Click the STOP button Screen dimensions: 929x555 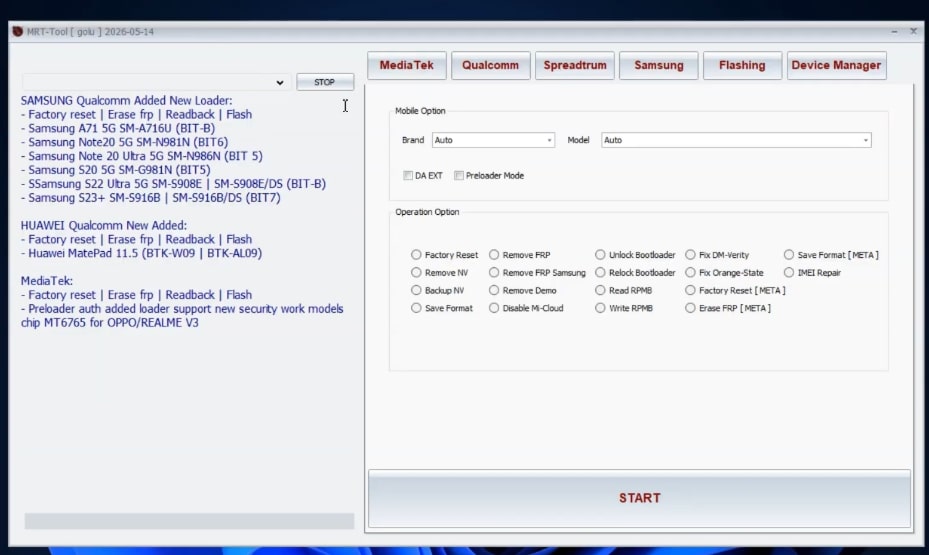tap(325, 82)
